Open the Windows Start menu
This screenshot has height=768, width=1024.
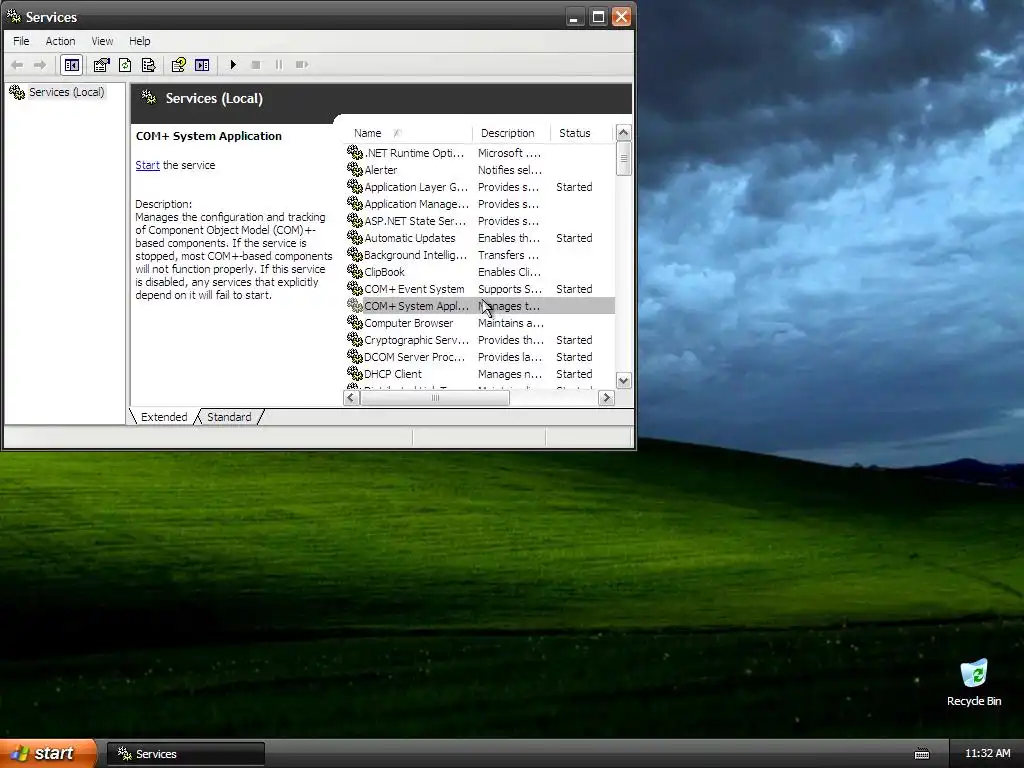pos(48,754)
